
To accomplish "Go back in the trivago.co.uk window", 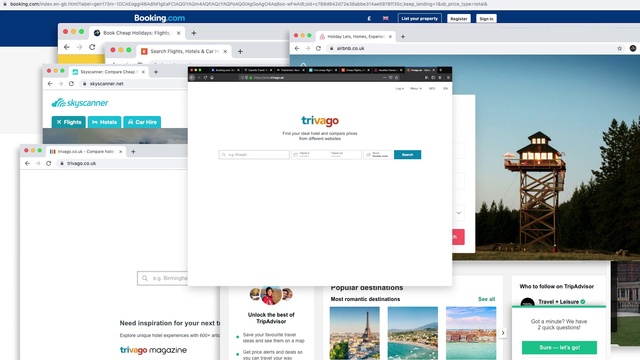I will click(x=27, y=163).
